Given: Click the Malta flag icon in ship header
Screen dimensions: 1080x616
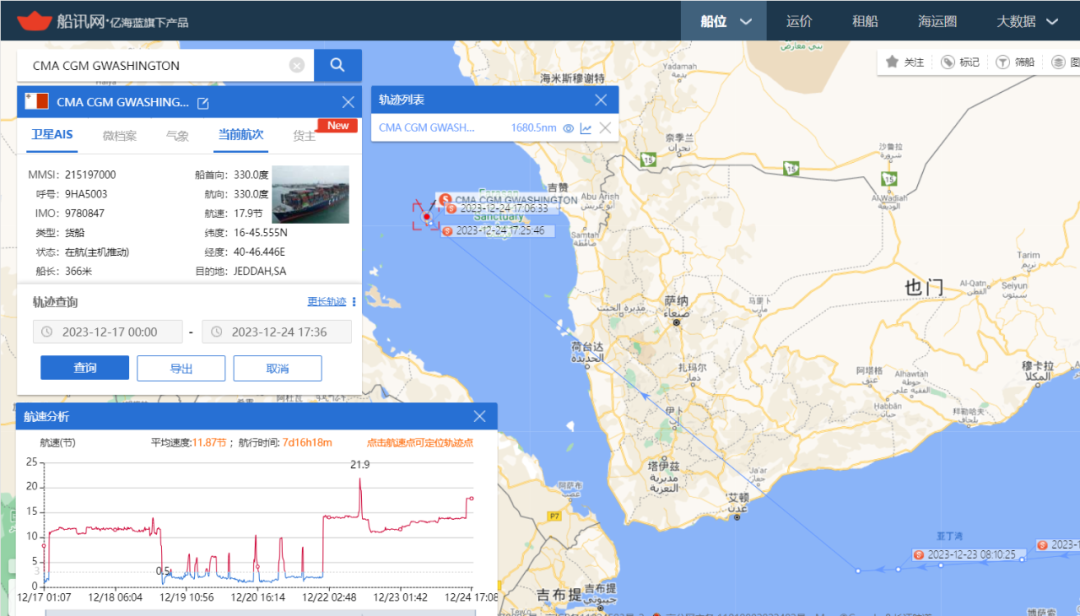Looking at the screenshot, I should tap(37, 101).
